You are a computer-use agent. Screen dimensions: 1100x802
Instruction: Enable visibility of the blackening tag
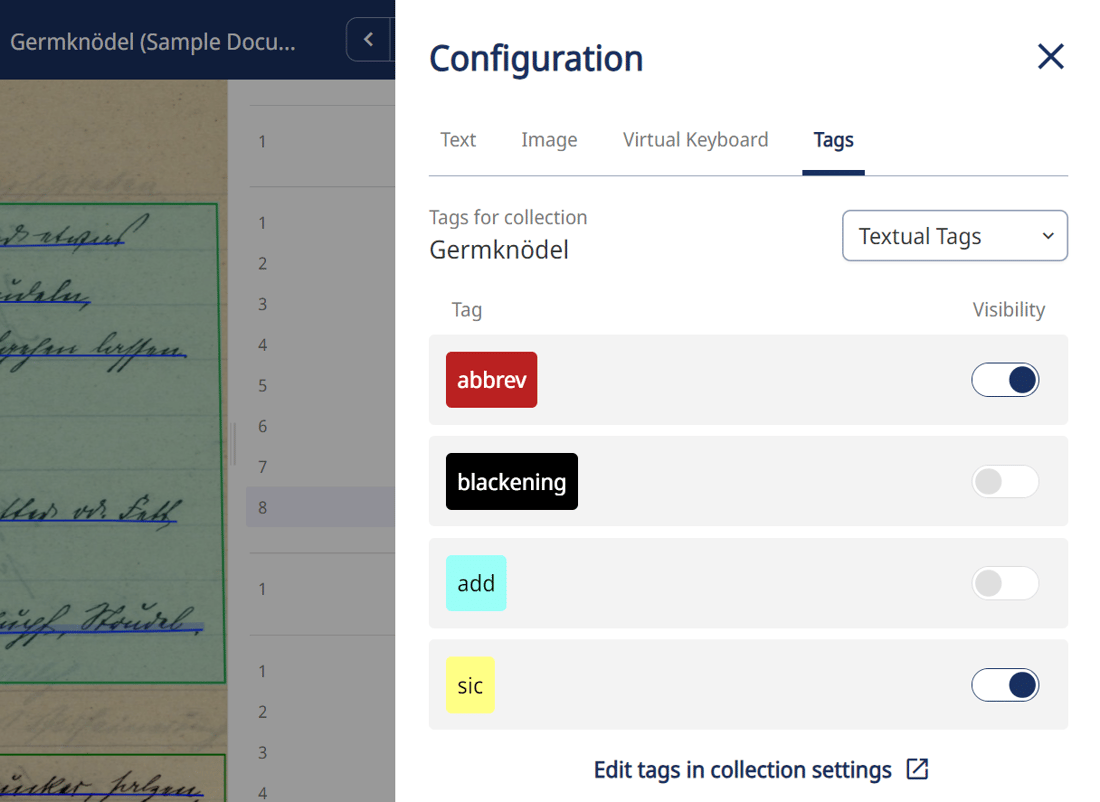click(1005, 481)
